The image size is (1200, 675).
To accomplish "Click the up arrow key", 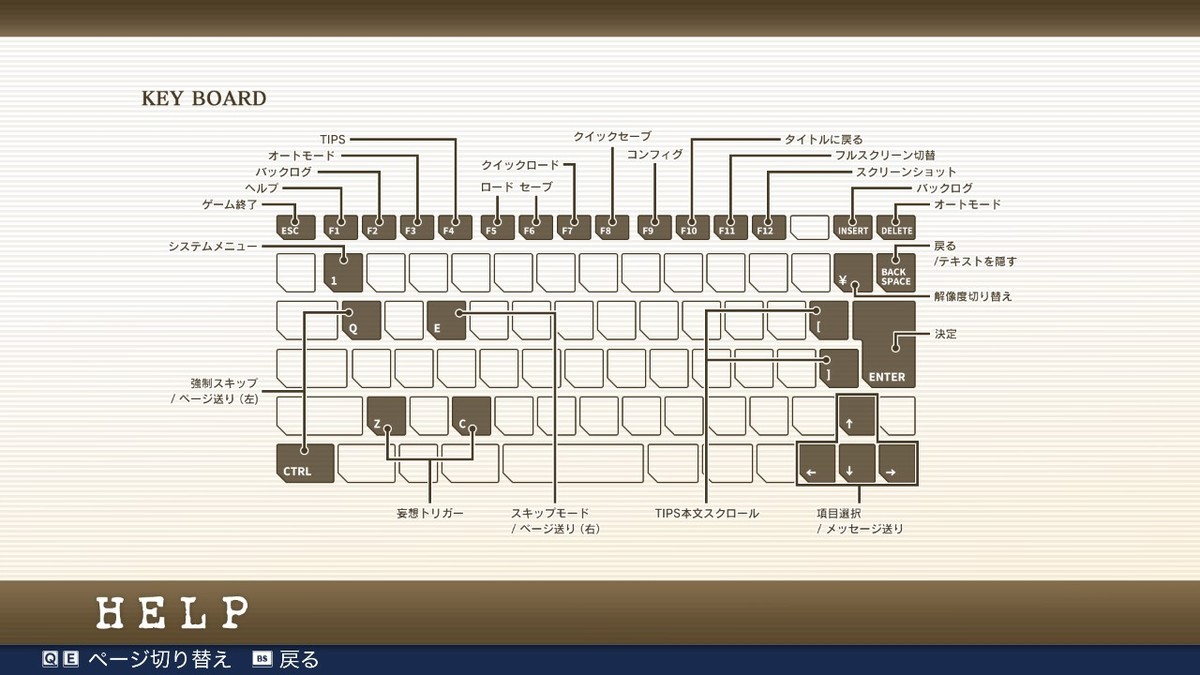I will pos(857,417).
